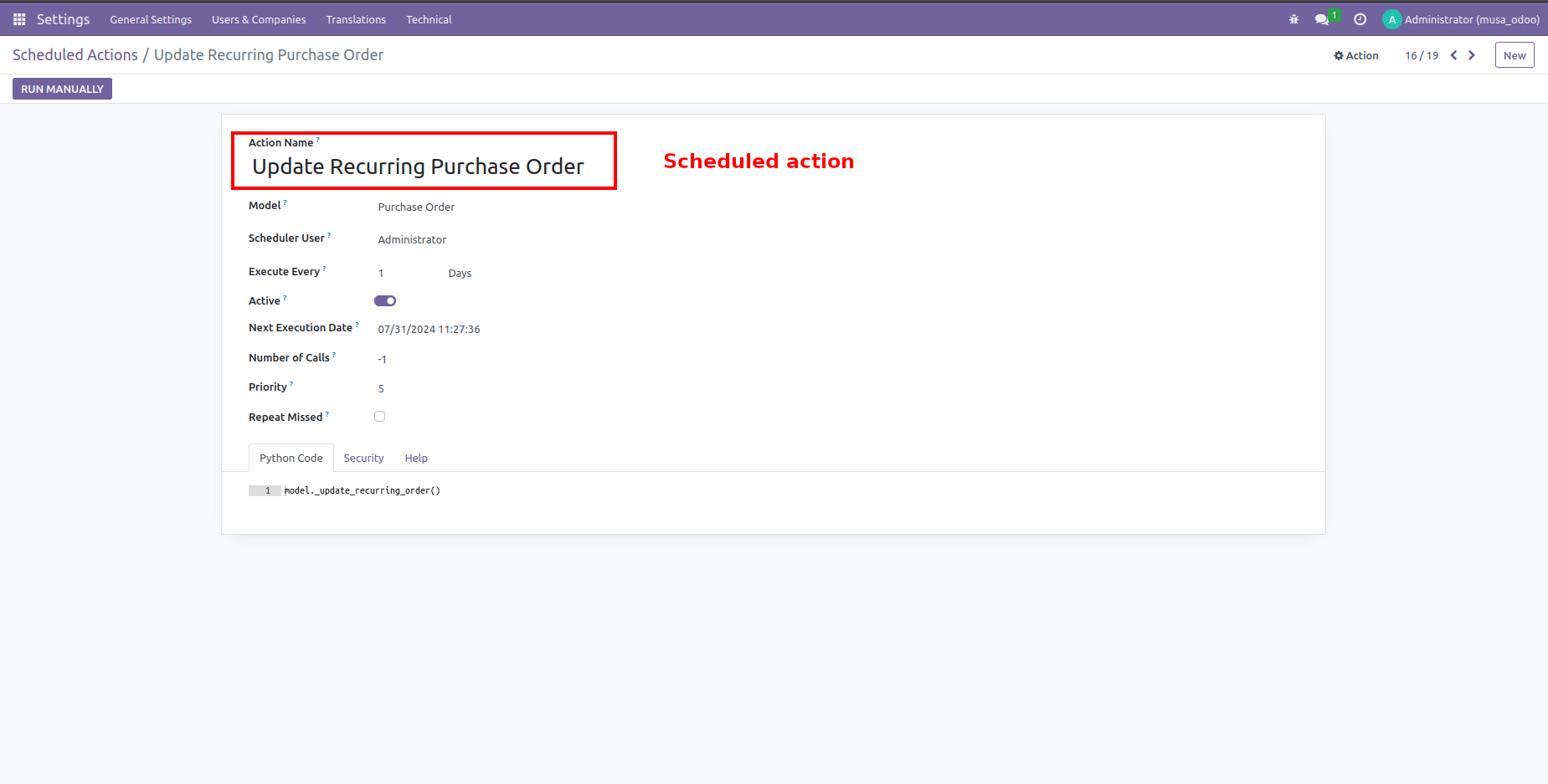Enable the Repeat Missed checkbox
The image size is (1548, 784).
(379, 416)
